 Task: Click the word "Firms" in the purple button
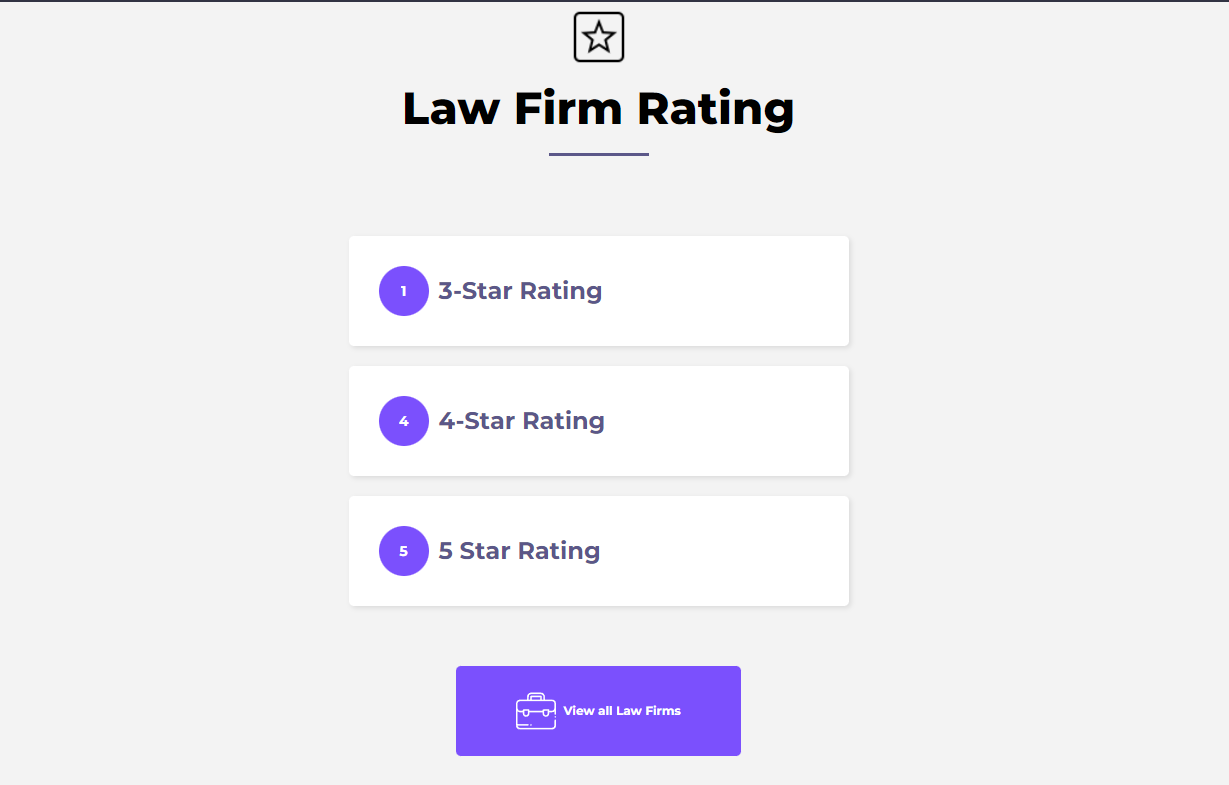663,711
